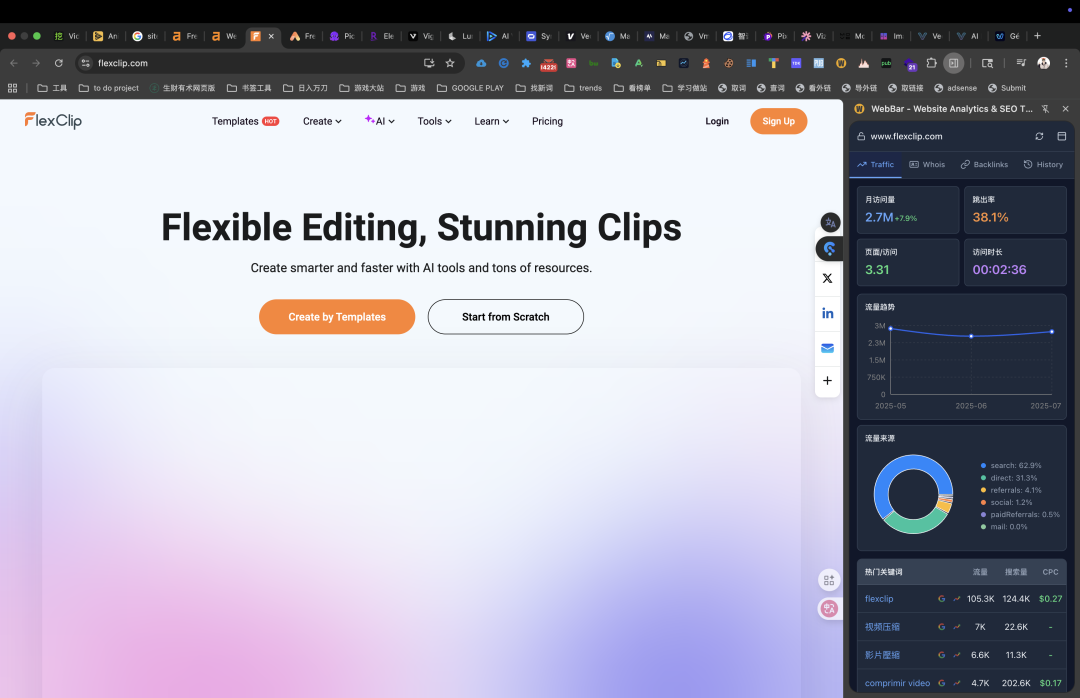Viewport: 1080px width, 698px height.
Task: Expand the Create dropdown menu
Action: point(322,121)
